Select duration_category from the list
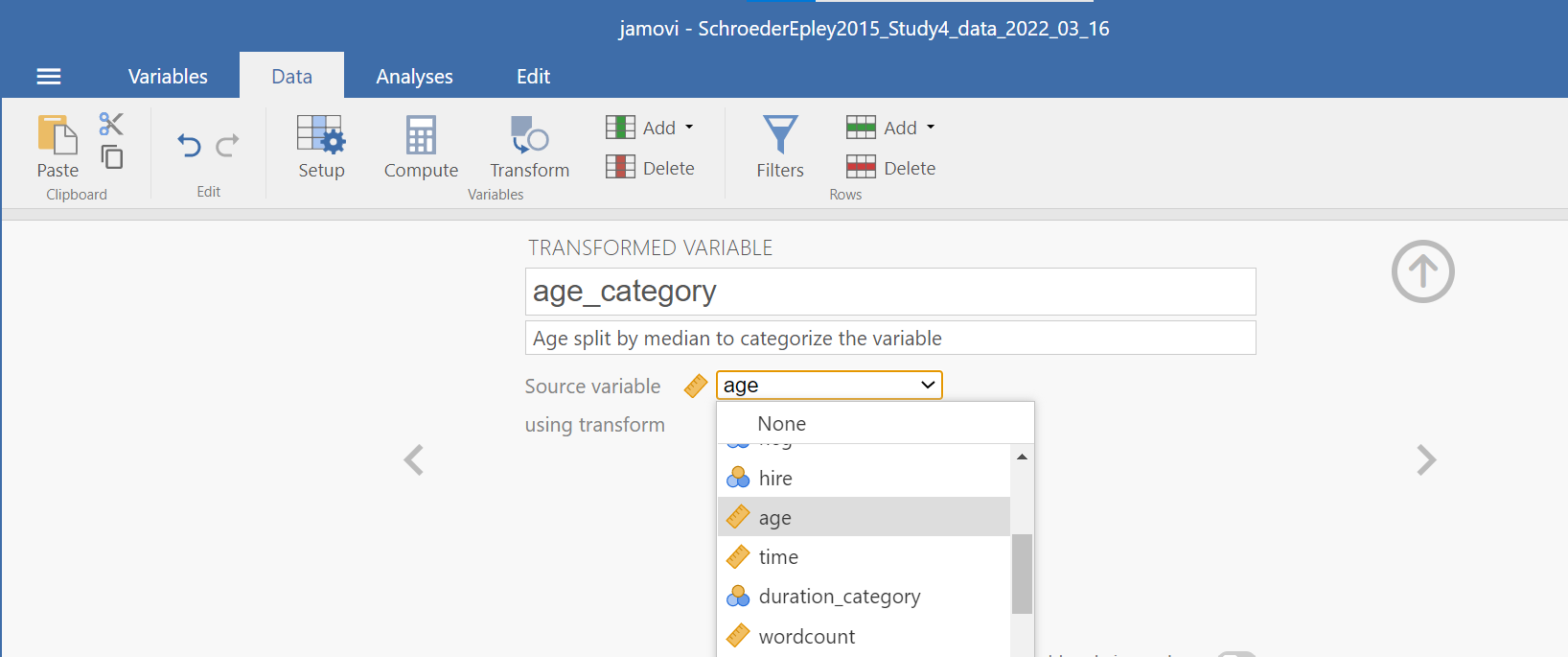The width and height of the screenshot is (1568, 657). (839, 597)
